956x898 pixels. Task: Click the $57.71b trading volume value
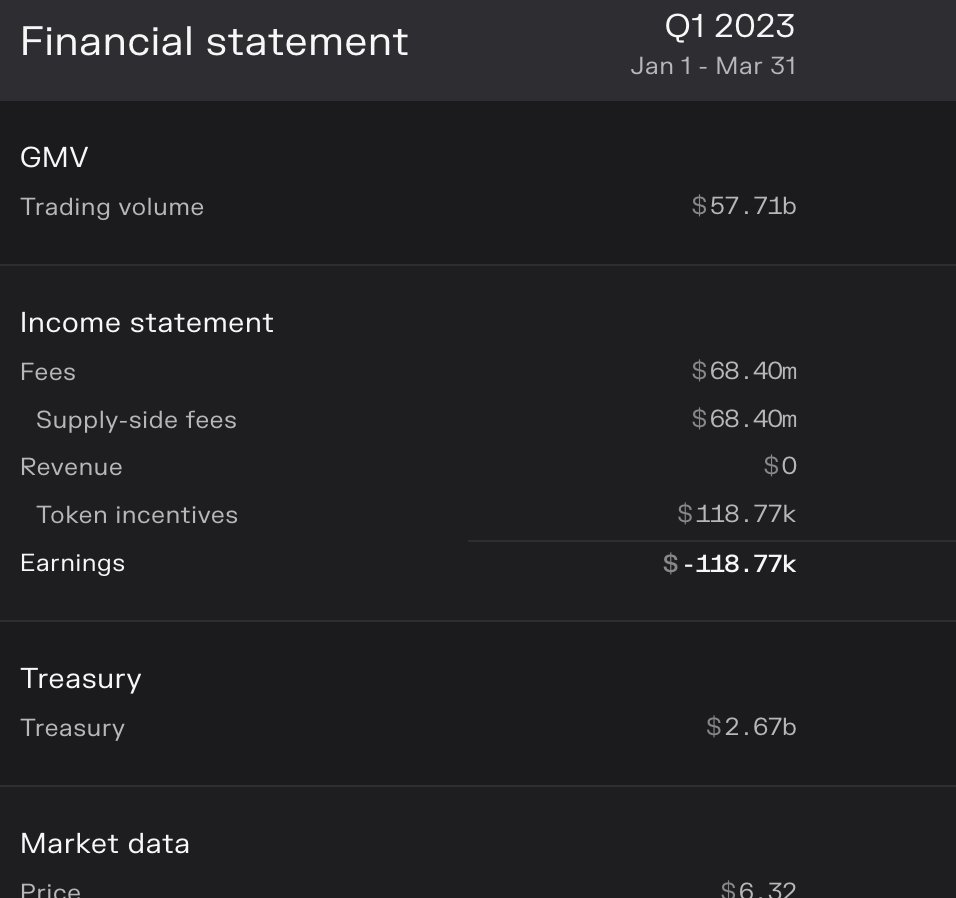(x=744, y=206)
